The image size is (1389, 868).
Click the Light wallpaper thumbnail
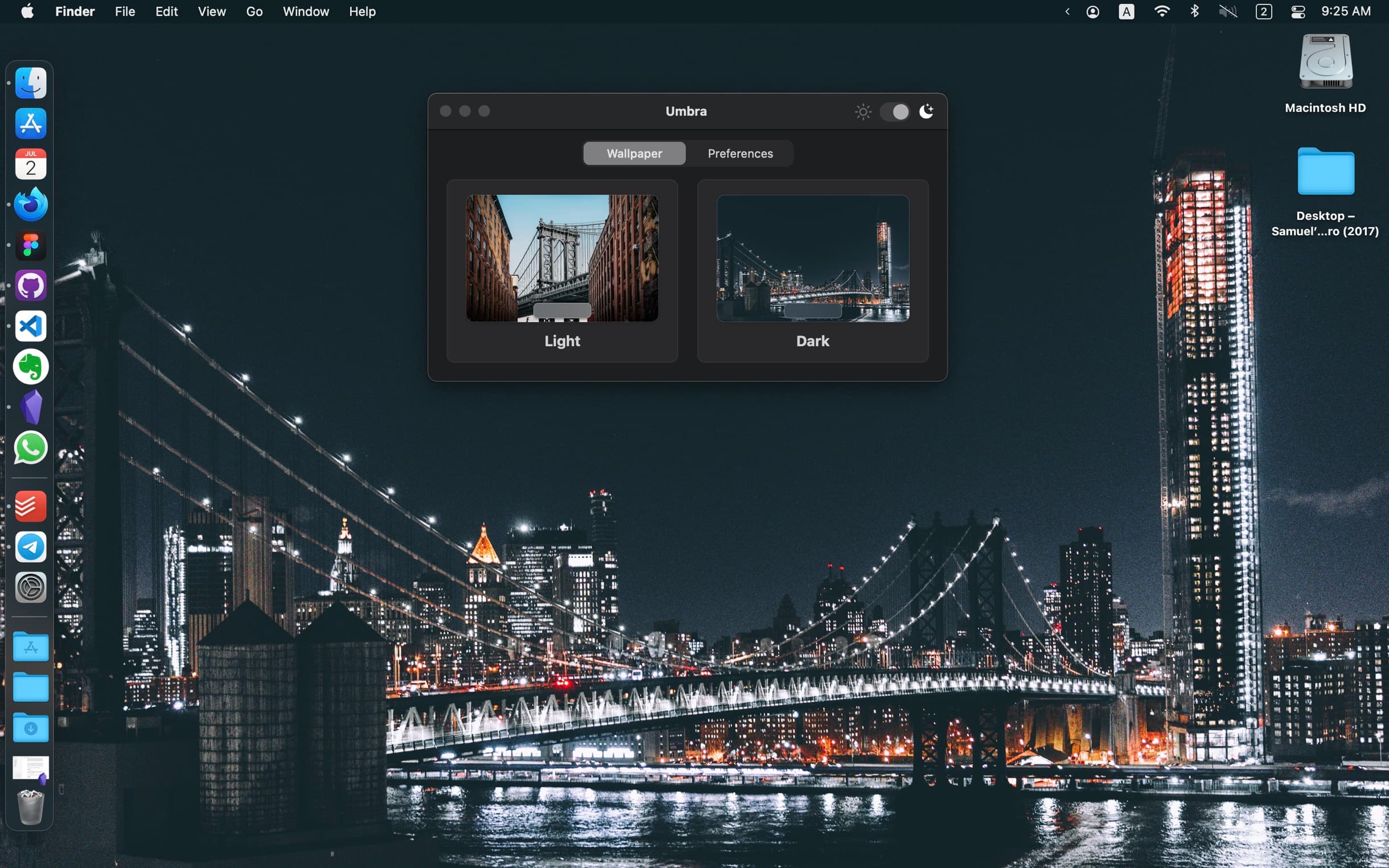pos(562,258)
